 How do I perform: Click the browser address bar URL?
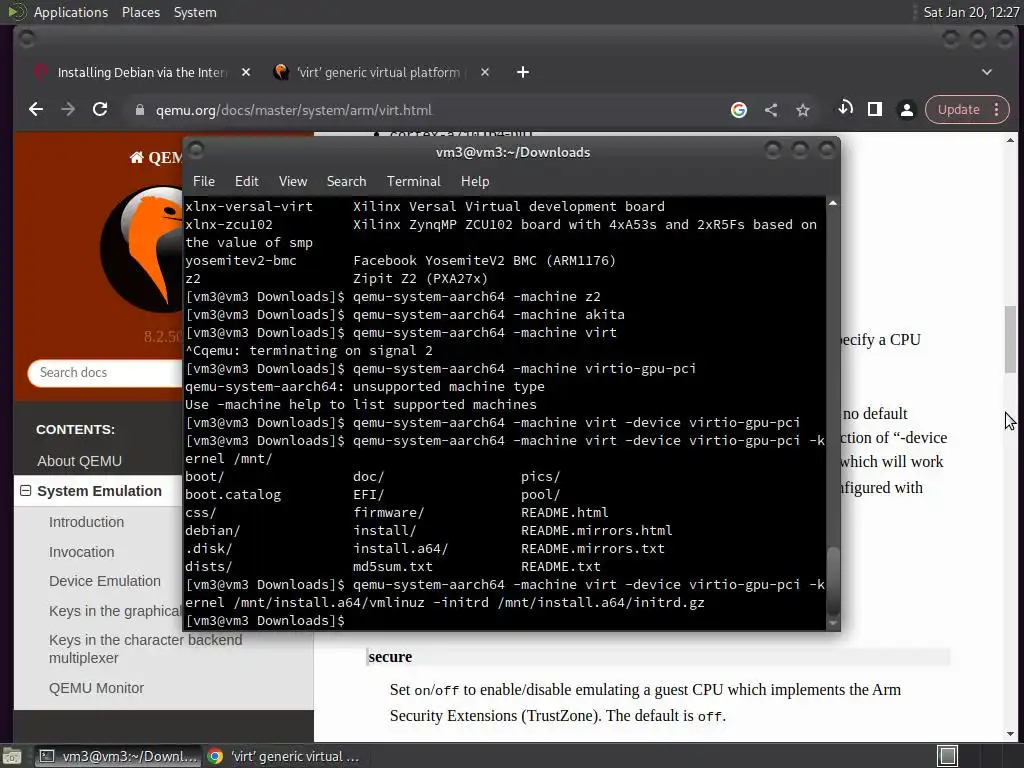(294, 110)
